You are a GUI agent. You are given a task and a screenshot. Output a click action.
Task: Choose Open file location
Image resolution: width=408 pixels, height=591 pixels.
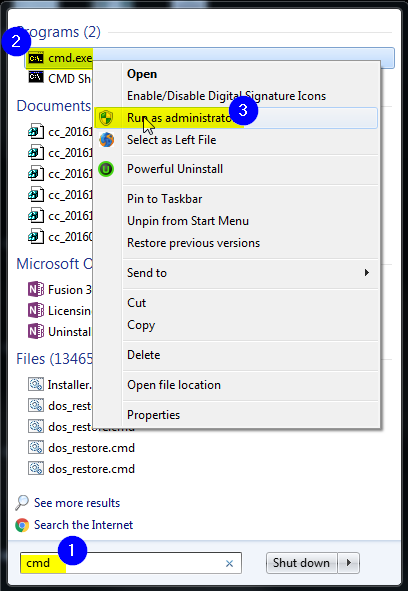[x=174, y=385]
